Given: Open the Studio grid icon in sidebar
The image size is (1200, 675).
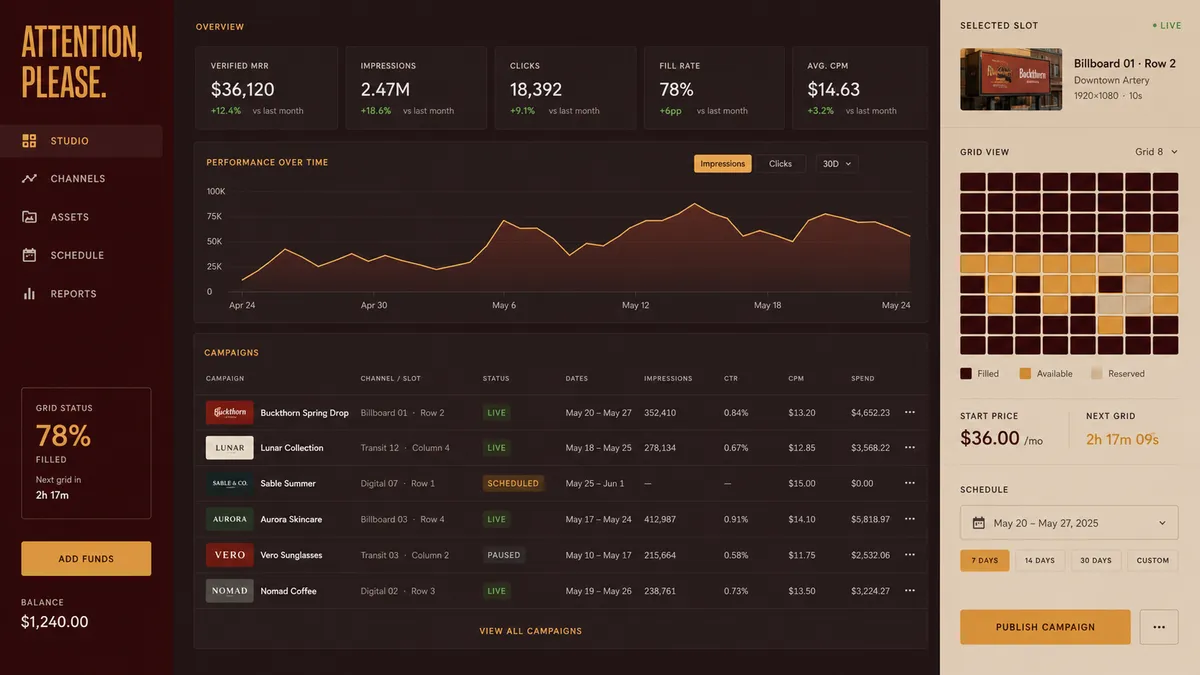Looking at the screenshot, I should click(x=29, y=141).
